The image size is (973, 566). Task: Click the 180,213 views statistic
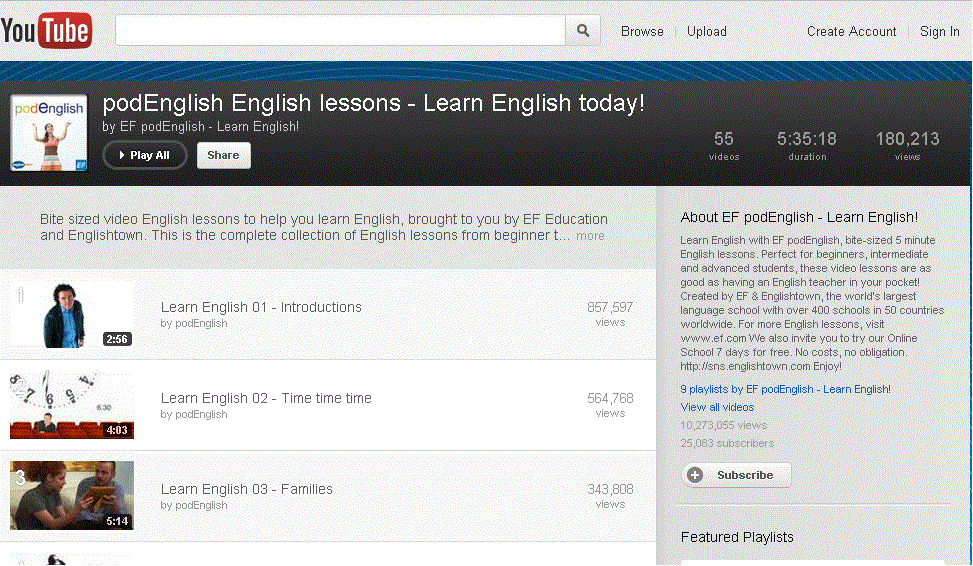click(907, 146)
